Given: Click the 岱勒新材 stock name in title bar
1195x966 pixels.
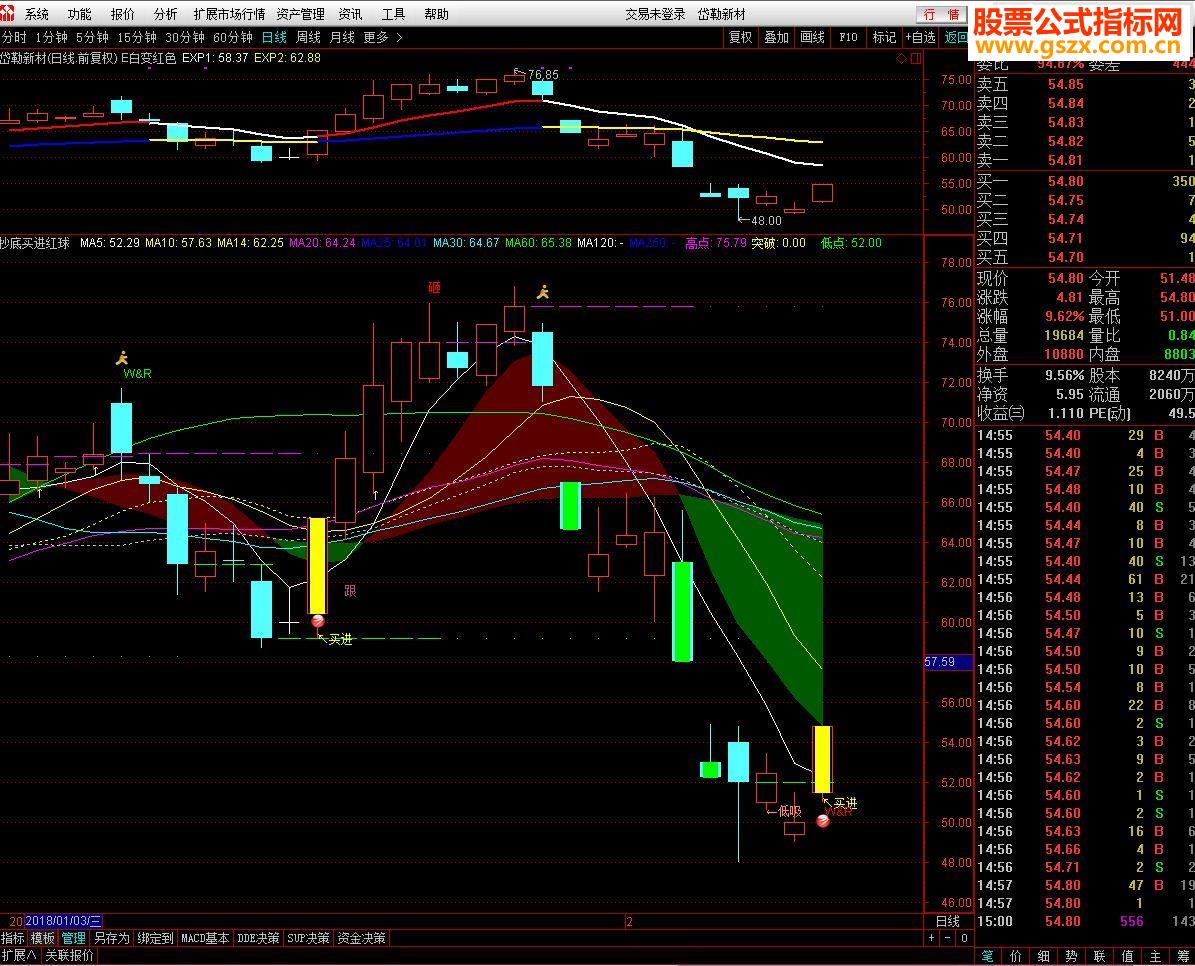Looking at the screenshot, I should click(721, 14).
